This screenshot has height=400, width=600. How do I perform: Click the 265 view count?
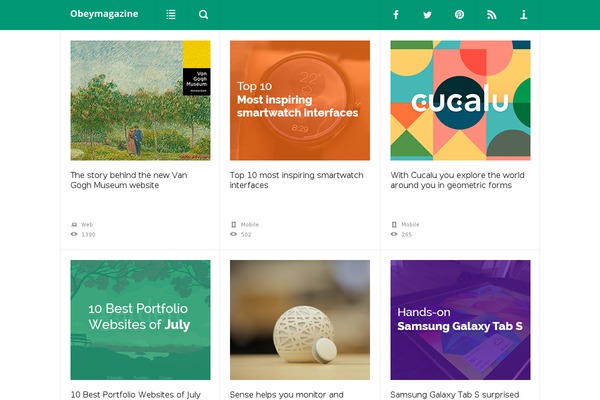[406, 235]
